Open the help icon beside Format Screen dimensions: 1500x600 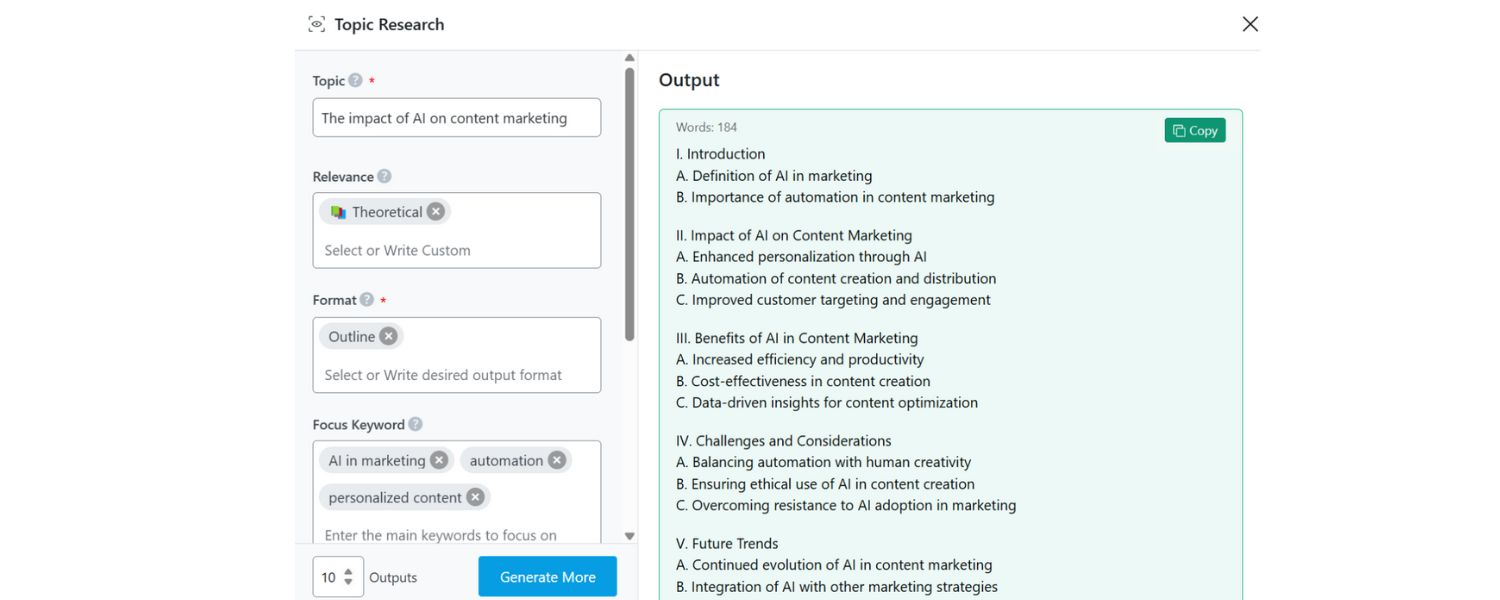367,299
